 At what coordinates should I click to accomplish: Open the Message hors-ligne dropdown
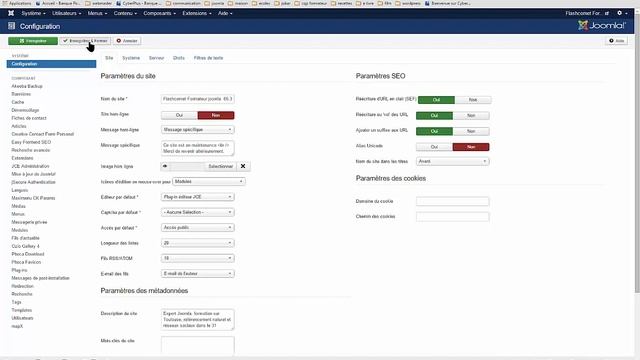(198, 129)
